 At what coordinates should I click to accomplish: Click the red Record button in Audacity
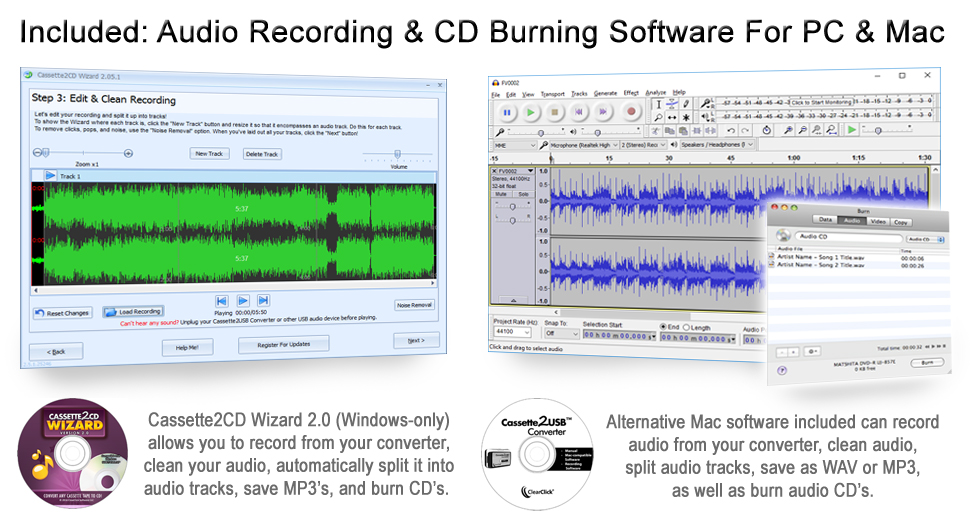tap(631, 112)
